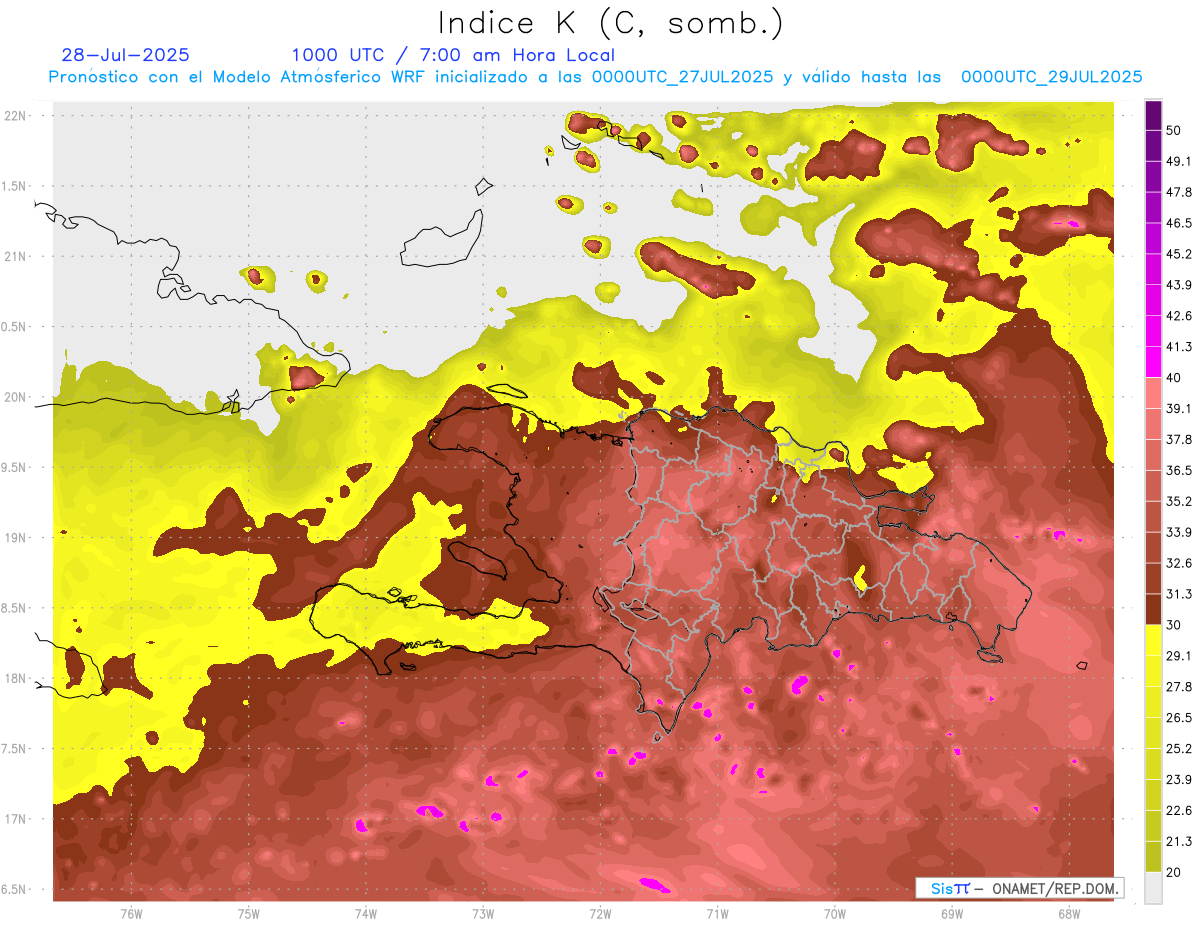
Task: Click the '70W' longitude label
Action: 835,913
